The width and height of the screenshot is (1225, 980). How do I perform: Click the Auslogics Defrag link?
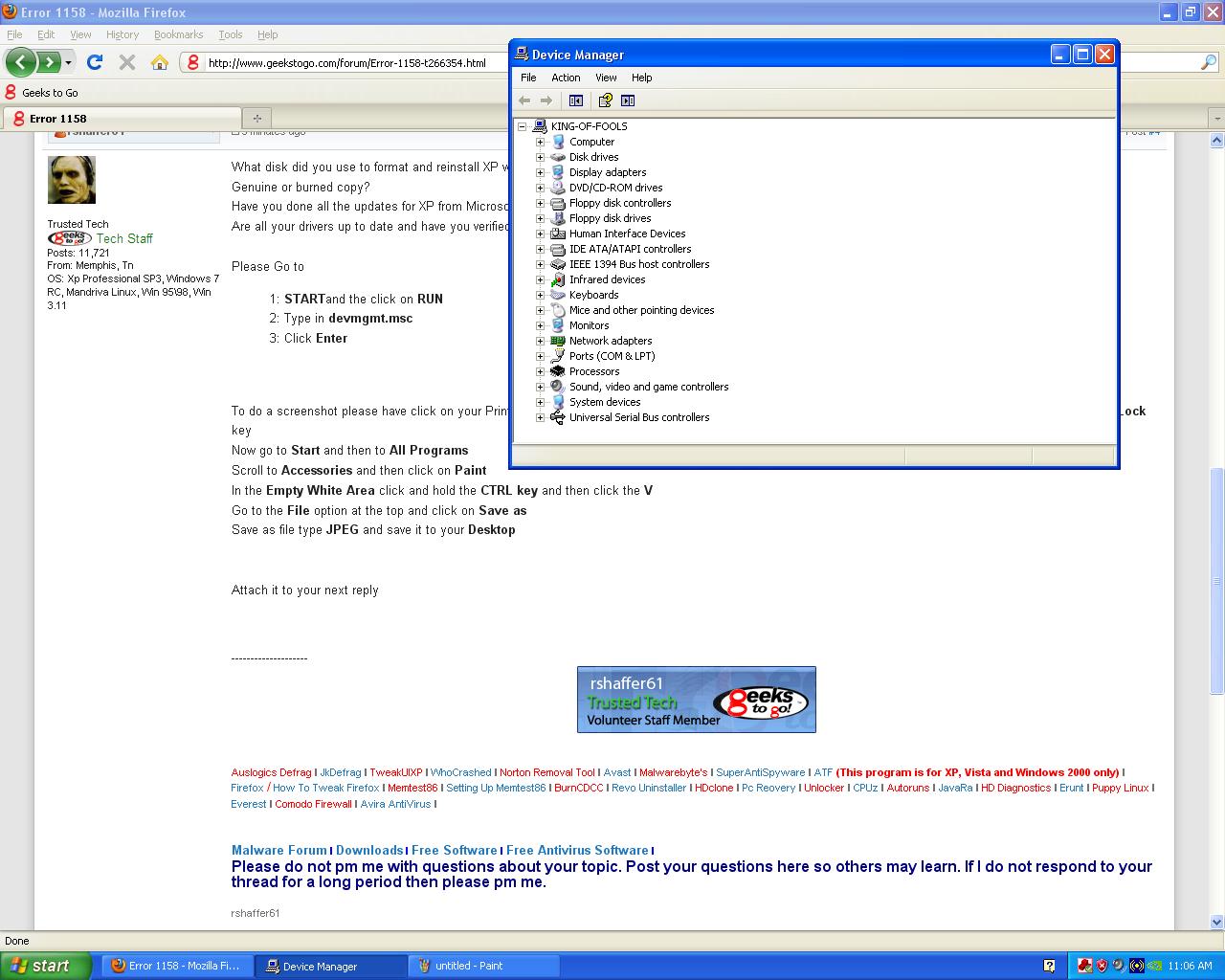tap(272, 772)
